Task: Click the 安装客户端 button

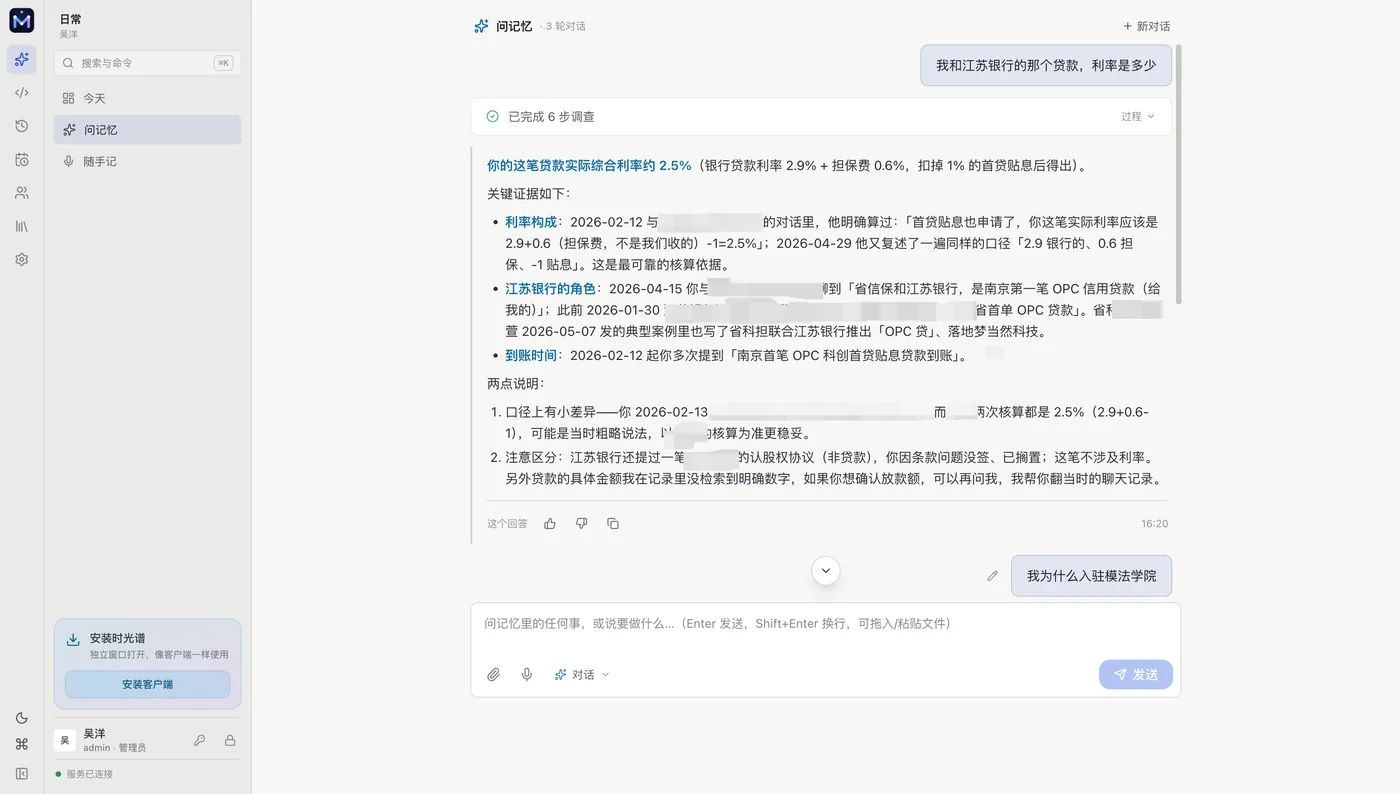Action: pyautogui.click(x=147, y=684)
